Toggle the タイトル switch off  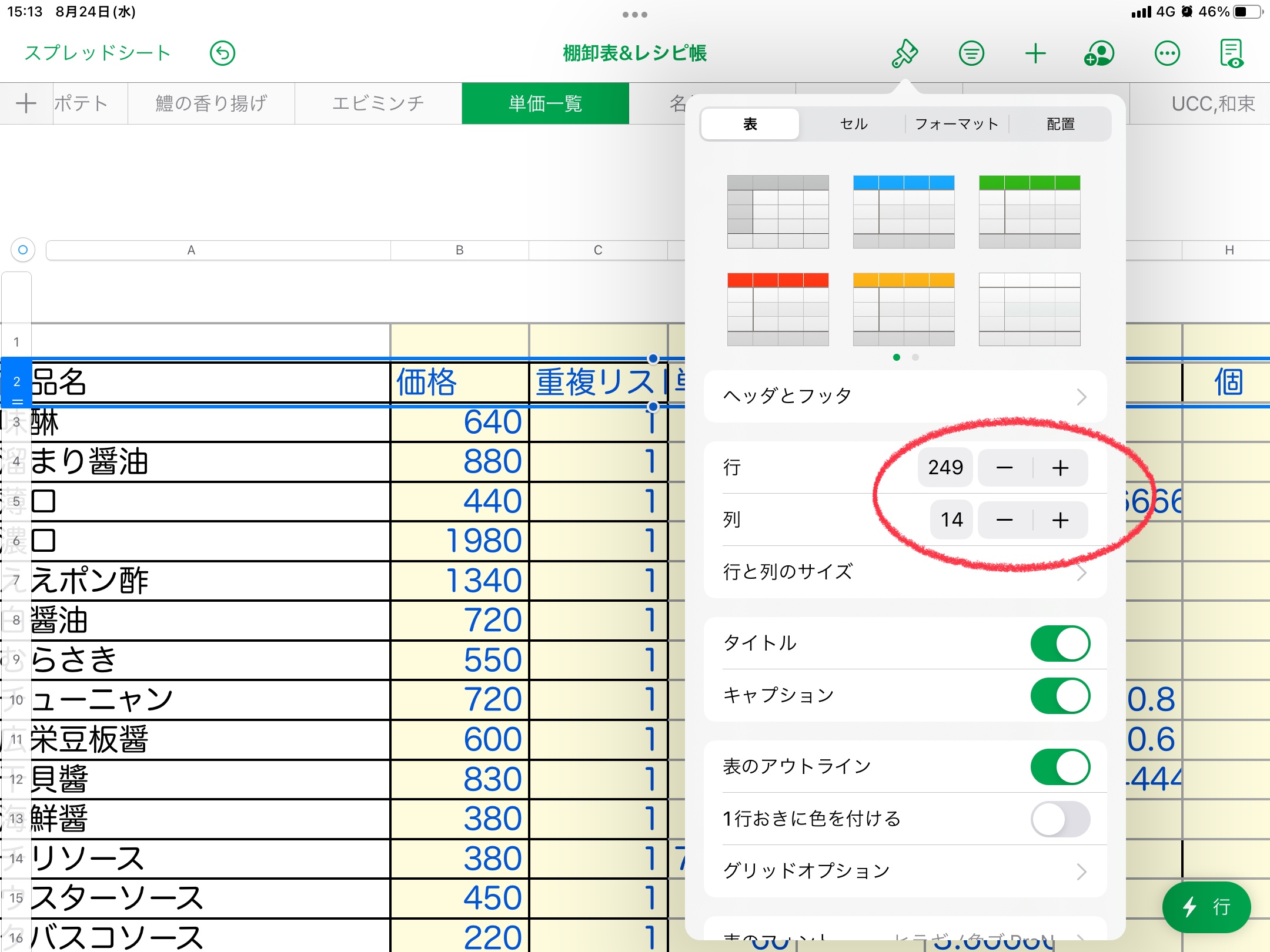coord(1060,643)
